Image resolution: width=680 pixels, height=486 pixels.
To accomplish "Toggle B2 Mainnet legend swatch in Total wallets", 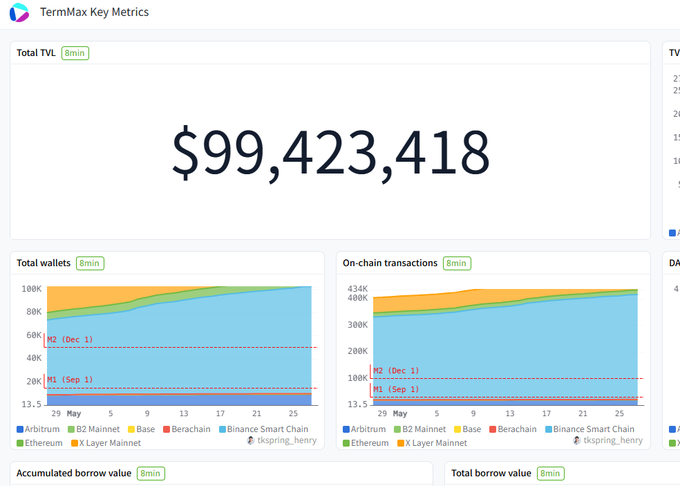I will [71, 429].
